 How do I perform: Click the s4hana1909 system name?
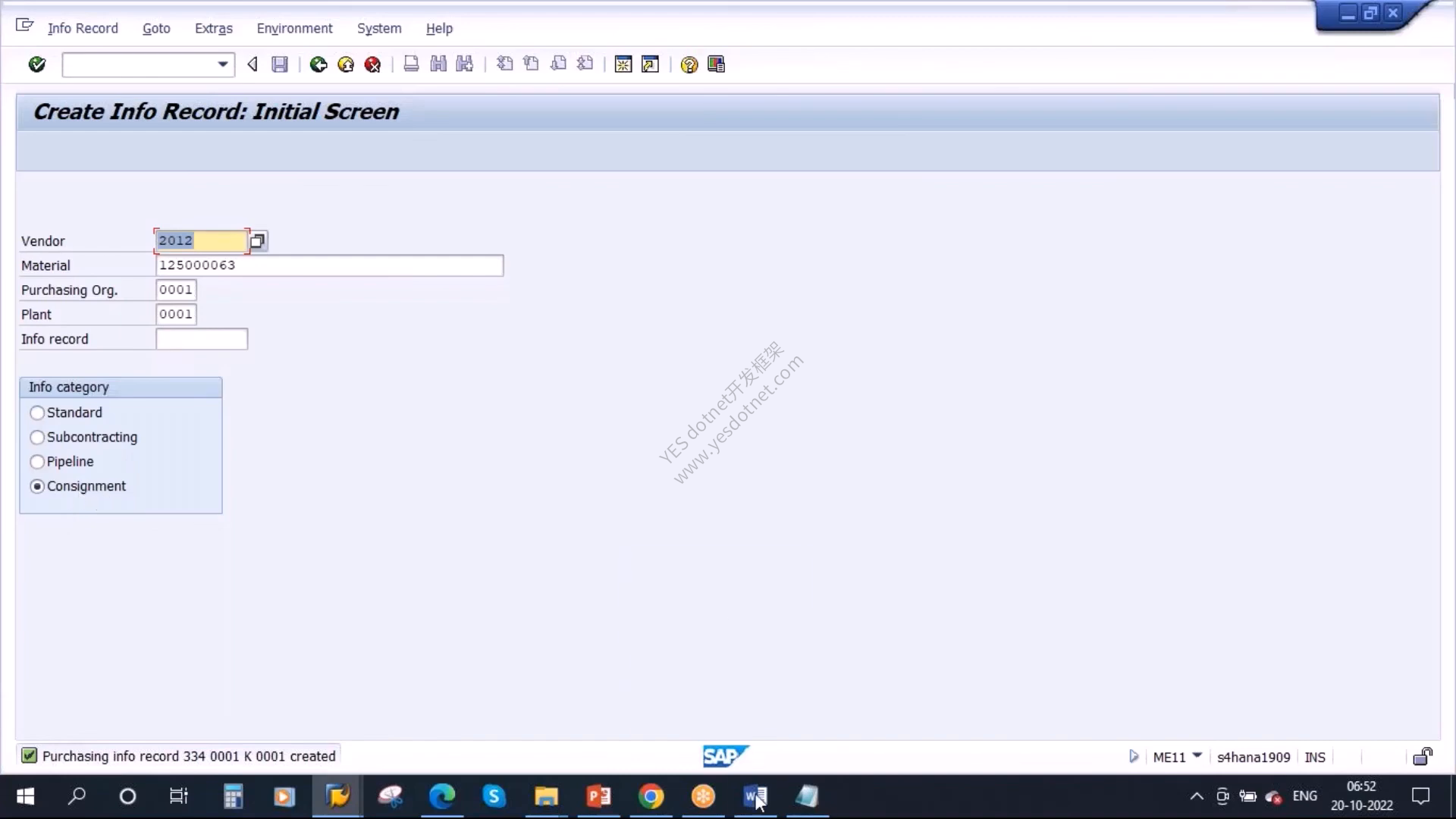pos(1254,757)
